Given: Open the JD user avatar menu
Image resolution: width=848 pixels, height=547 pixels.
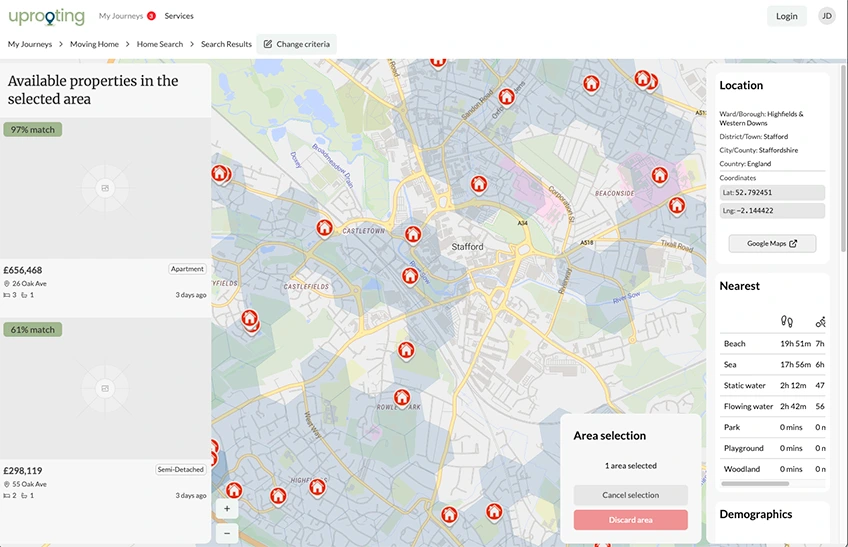Looking at the screenshot, I should coord(826,16).
